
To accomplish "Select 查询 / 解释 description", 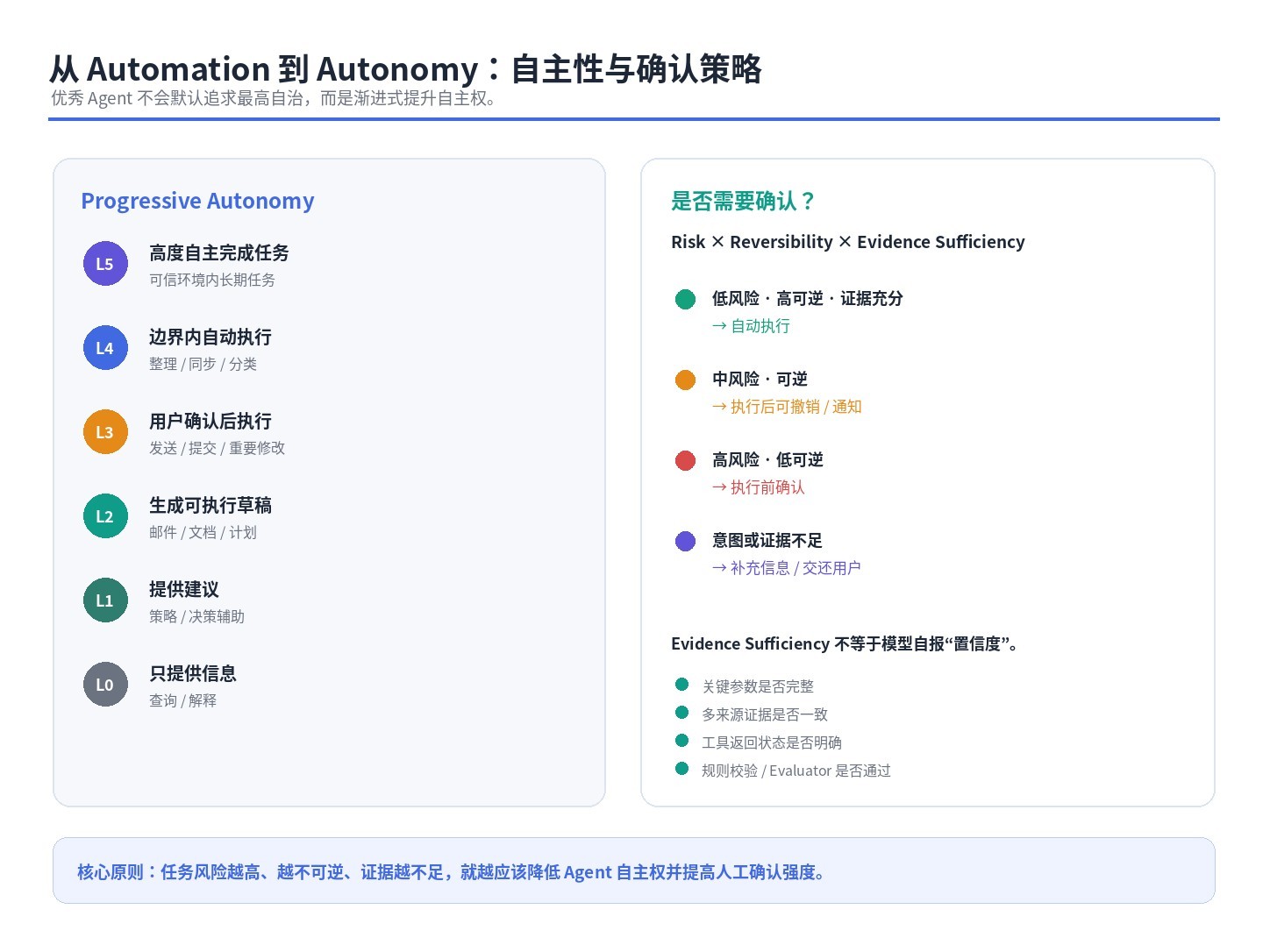I will [x=182, y=700].
